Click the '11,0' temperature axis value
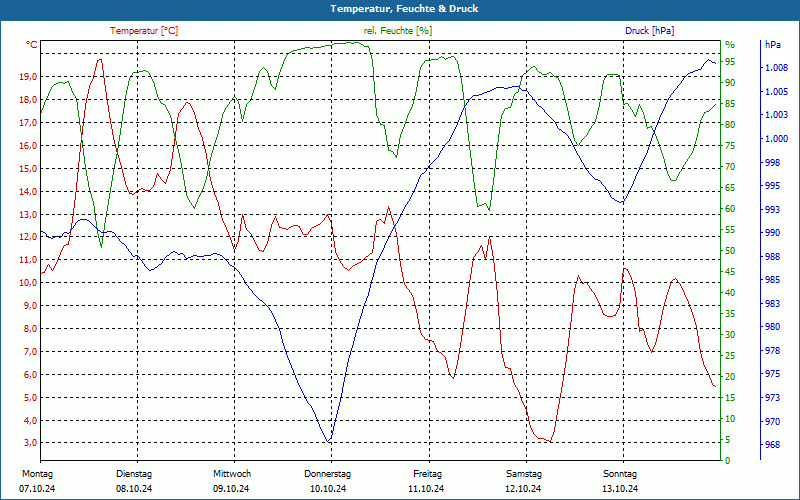This screenshot has height=500, width=800. (28, 260)
